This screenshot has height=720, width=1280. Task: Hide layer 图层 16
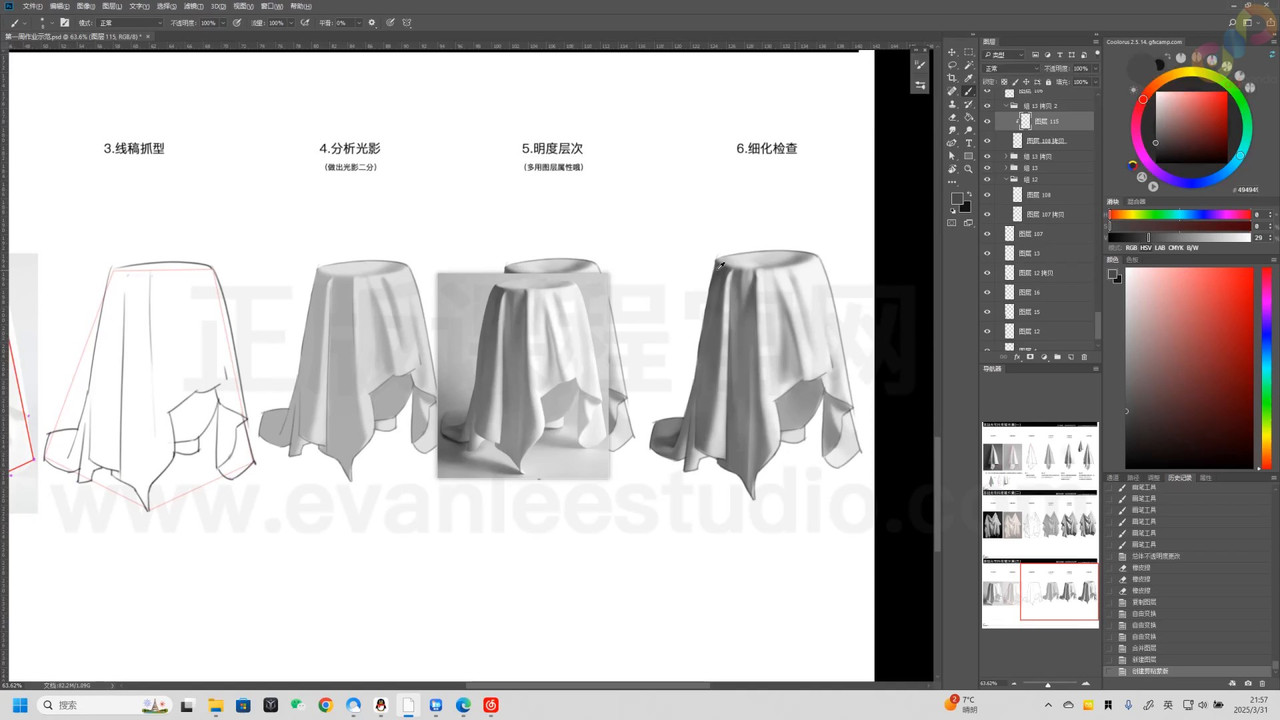987,292
